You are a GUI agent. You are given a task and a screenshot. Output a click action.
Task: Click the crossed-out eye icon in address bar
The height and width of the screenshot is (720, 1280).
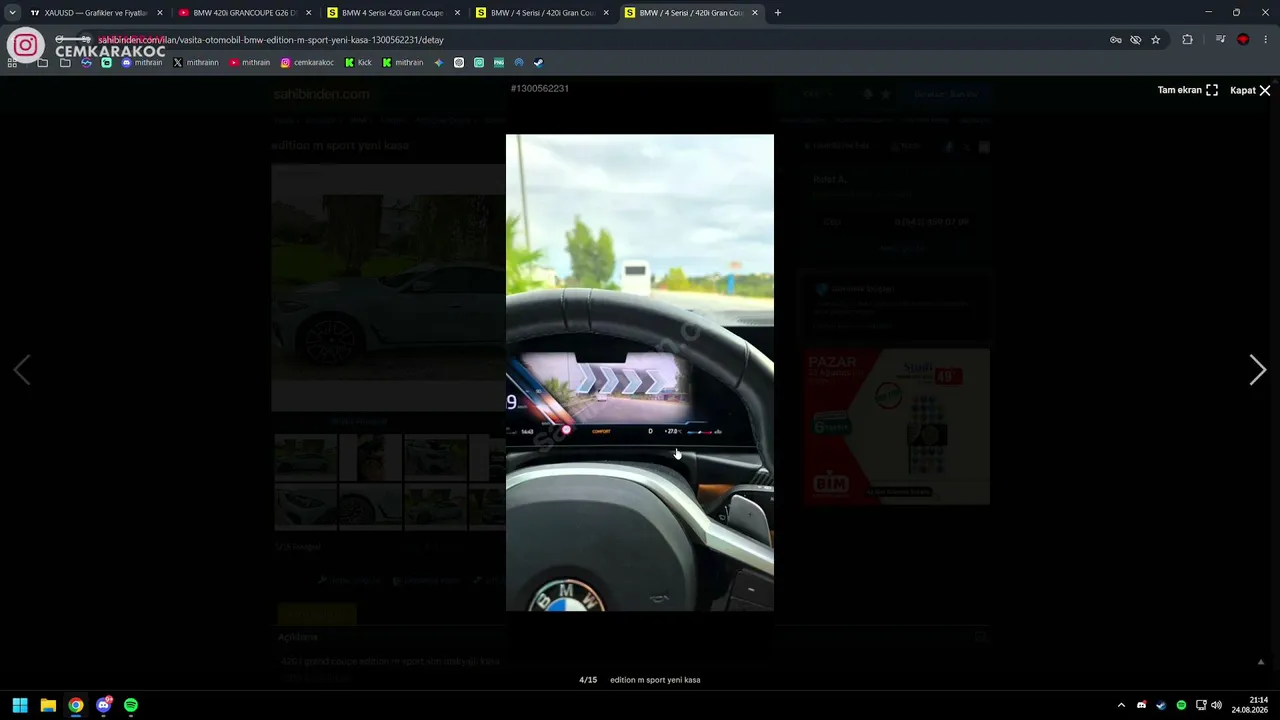coord(1135,40)
